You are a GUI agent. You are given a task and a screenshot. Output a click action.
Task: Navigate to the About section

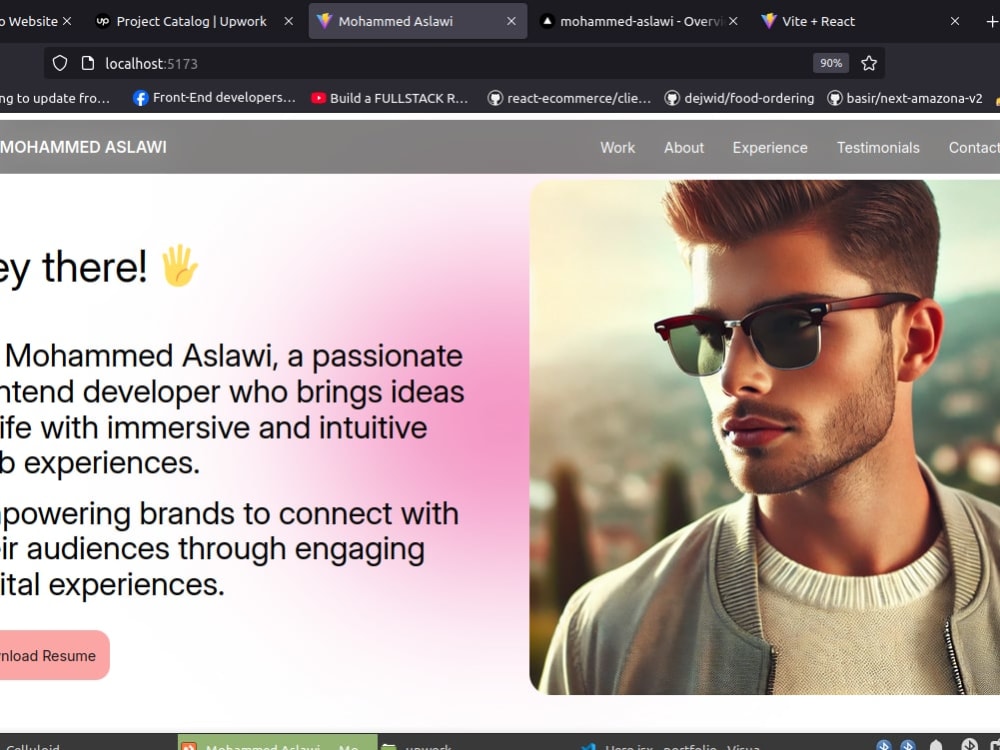pos(684,148)
